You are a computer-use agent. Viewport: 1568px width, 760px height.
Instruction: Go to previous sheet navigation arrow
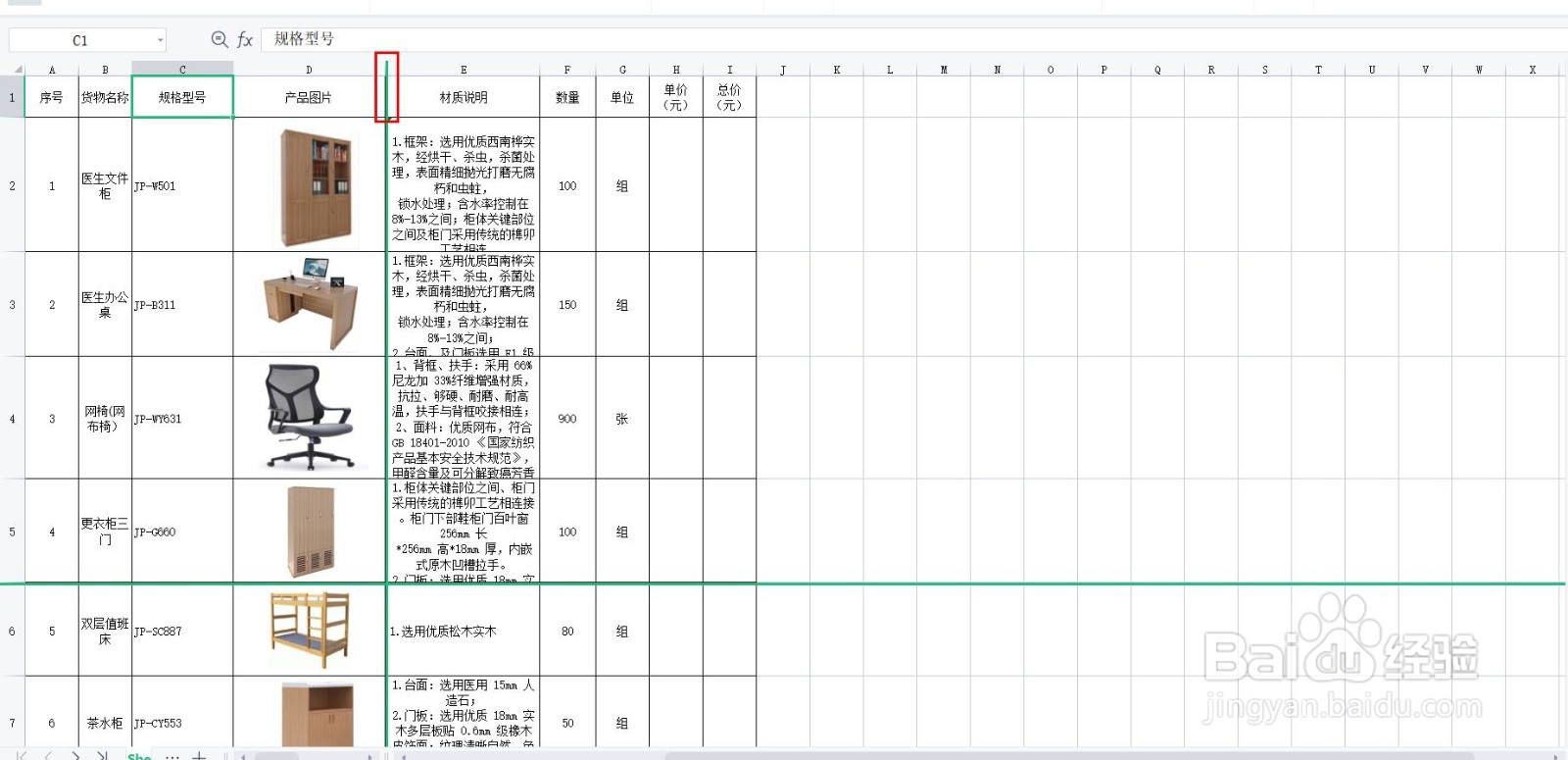coord(48,755)
